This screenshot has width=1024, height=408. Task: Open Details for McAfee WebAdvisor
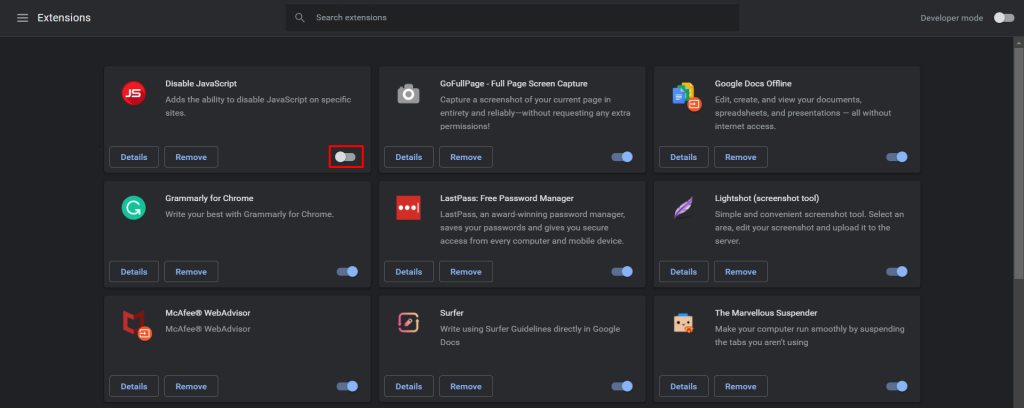pyautogui.click(x=134, y=386)
